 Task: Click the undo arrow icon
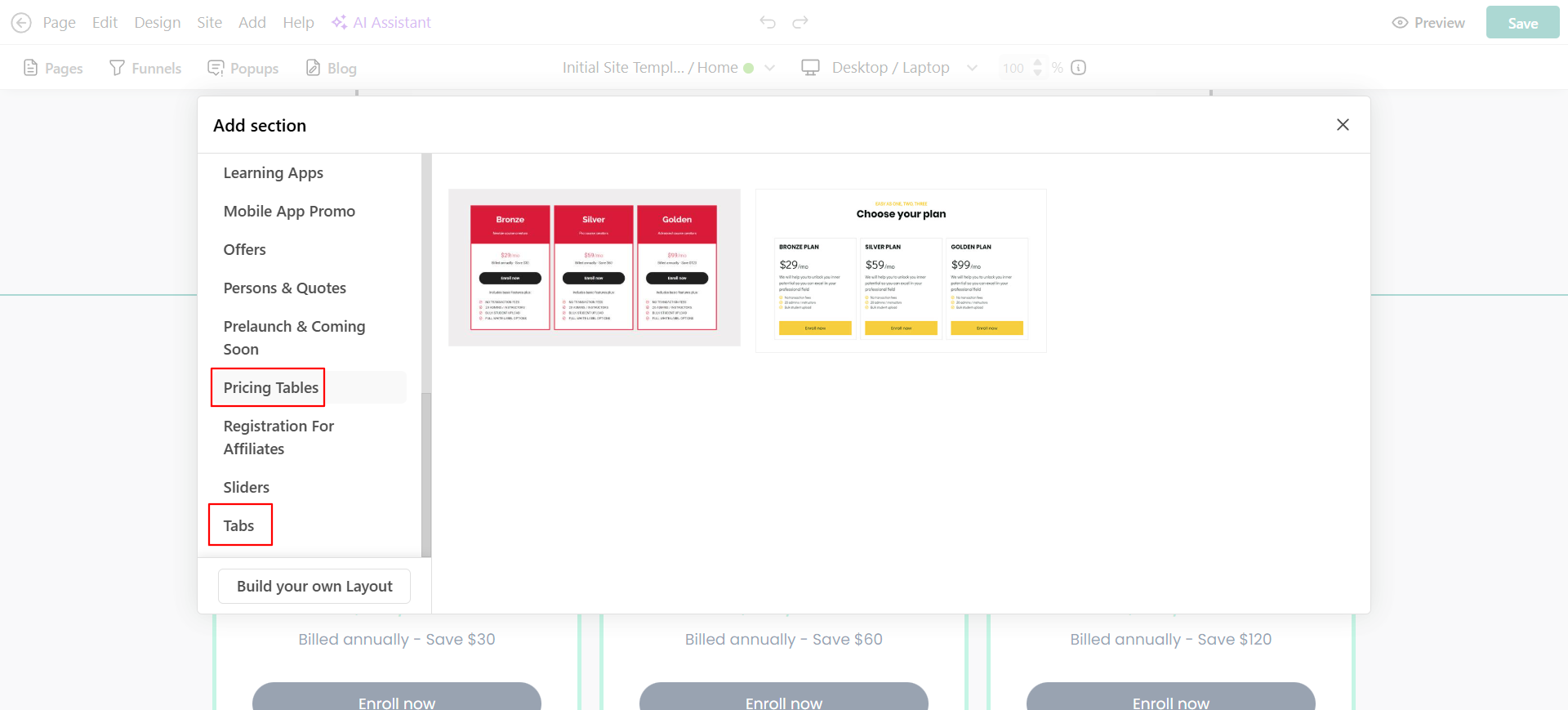coord(768,22)
